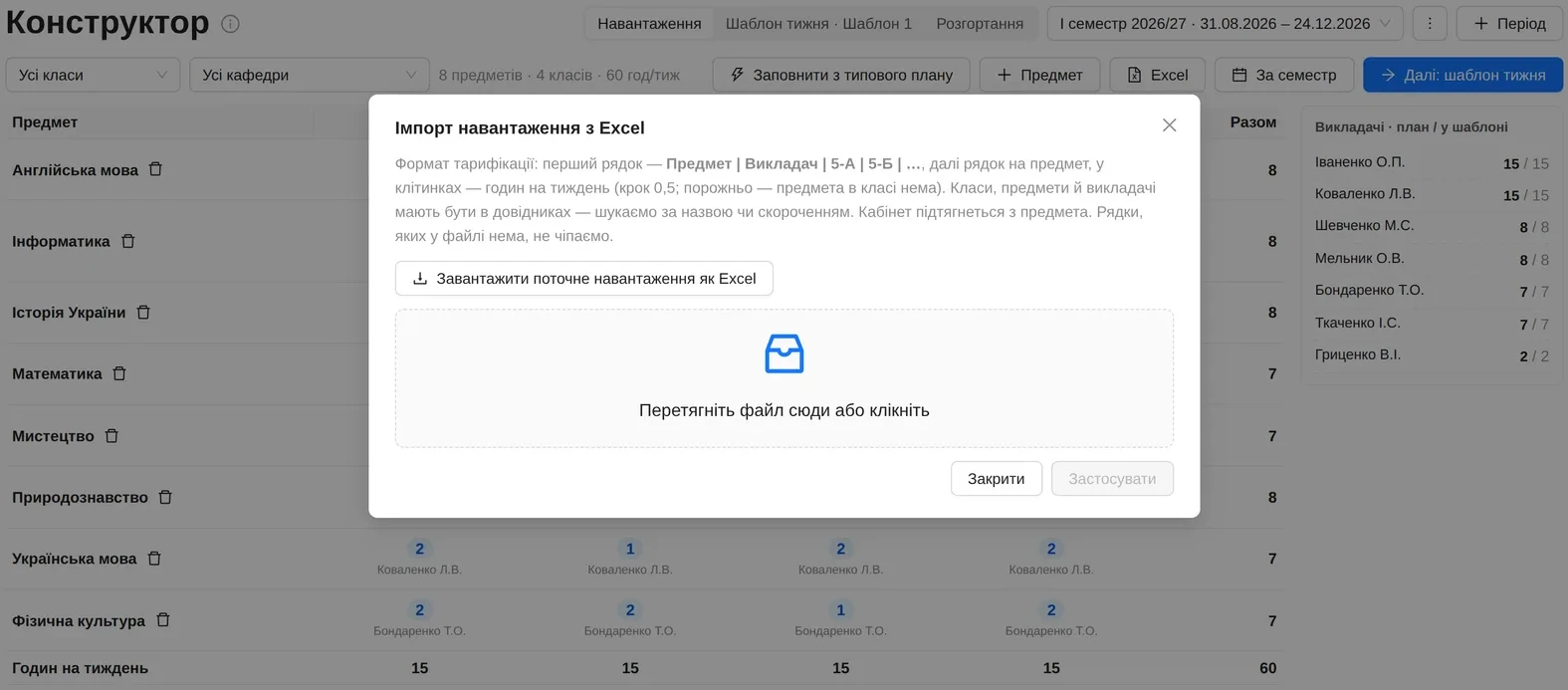Expand the Усі кафедри filter dropdown
Screen dimensions: 1568x690
coord(310,75)
